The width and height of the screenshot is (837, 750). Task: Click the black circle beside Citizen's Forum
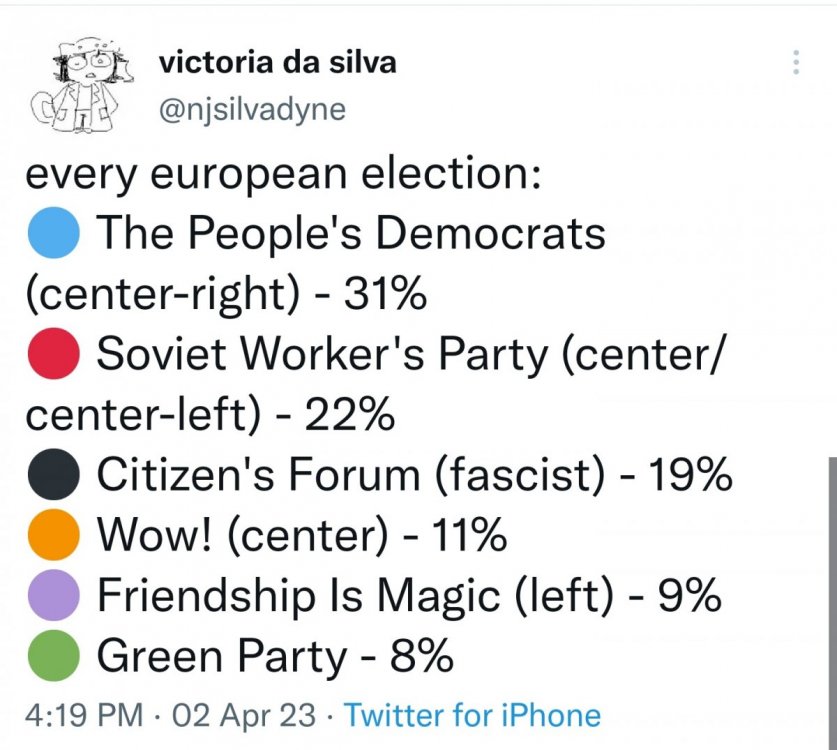coord(54,475)
